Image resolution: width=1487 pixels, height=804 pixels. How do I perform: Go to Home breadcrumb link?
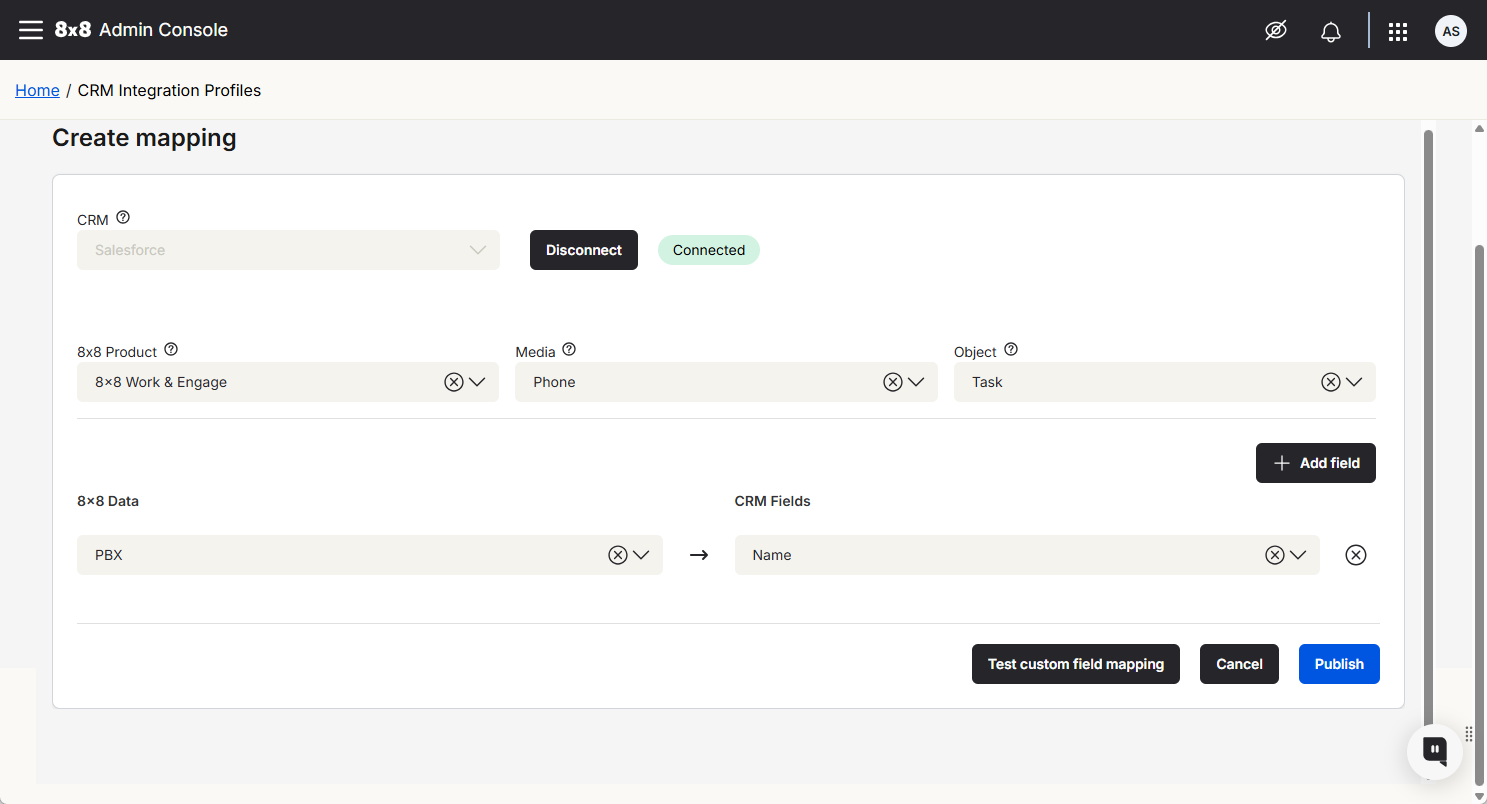coord(37,90)
